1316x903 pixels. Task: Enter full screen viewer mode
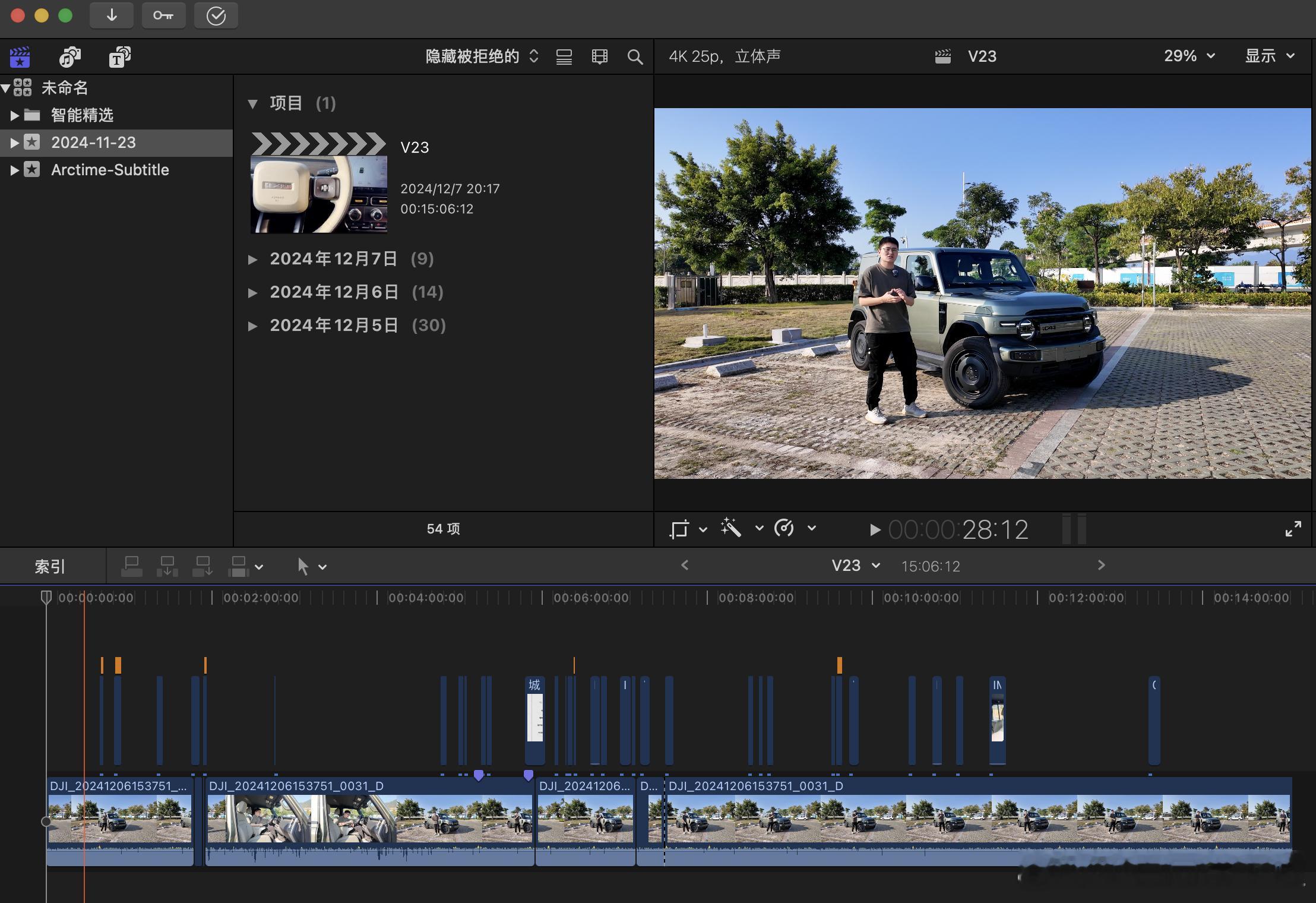coord(1293,529)
